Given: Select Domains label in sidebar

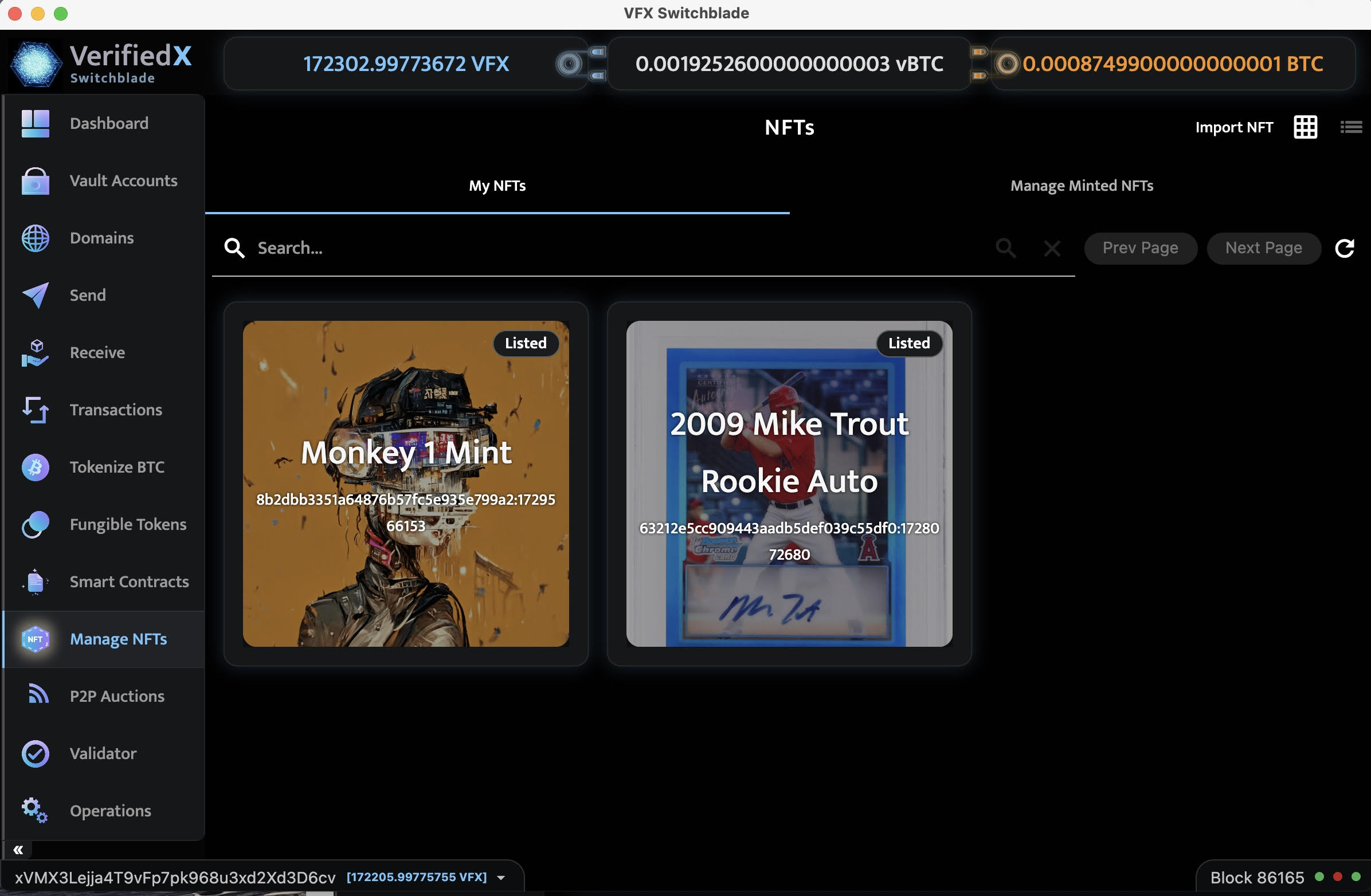Looking at the screenshot, I should pyautogui.click(x=101, y=238).
